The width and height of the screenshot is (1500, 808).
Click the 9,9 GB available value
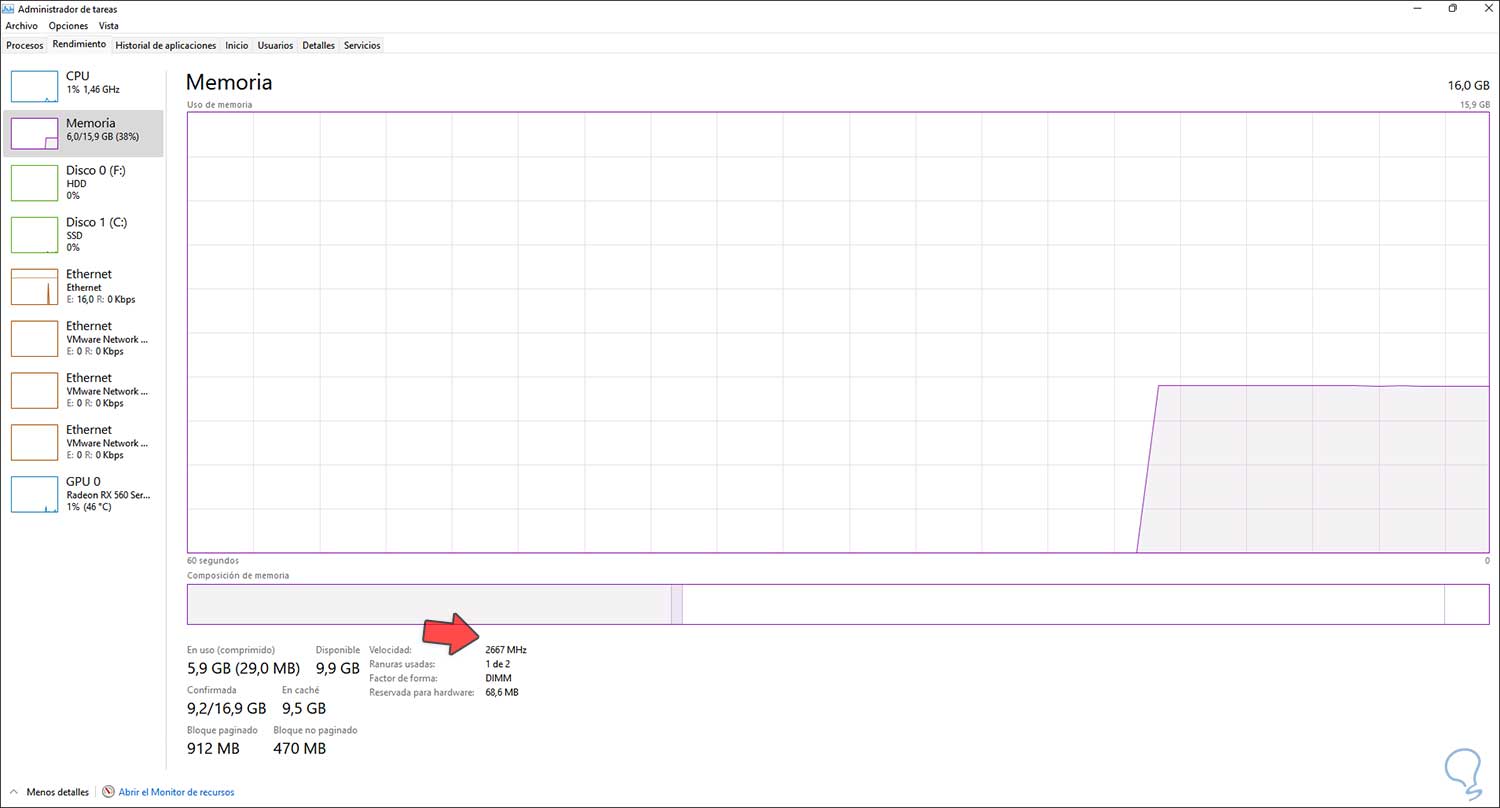point(338,668)
